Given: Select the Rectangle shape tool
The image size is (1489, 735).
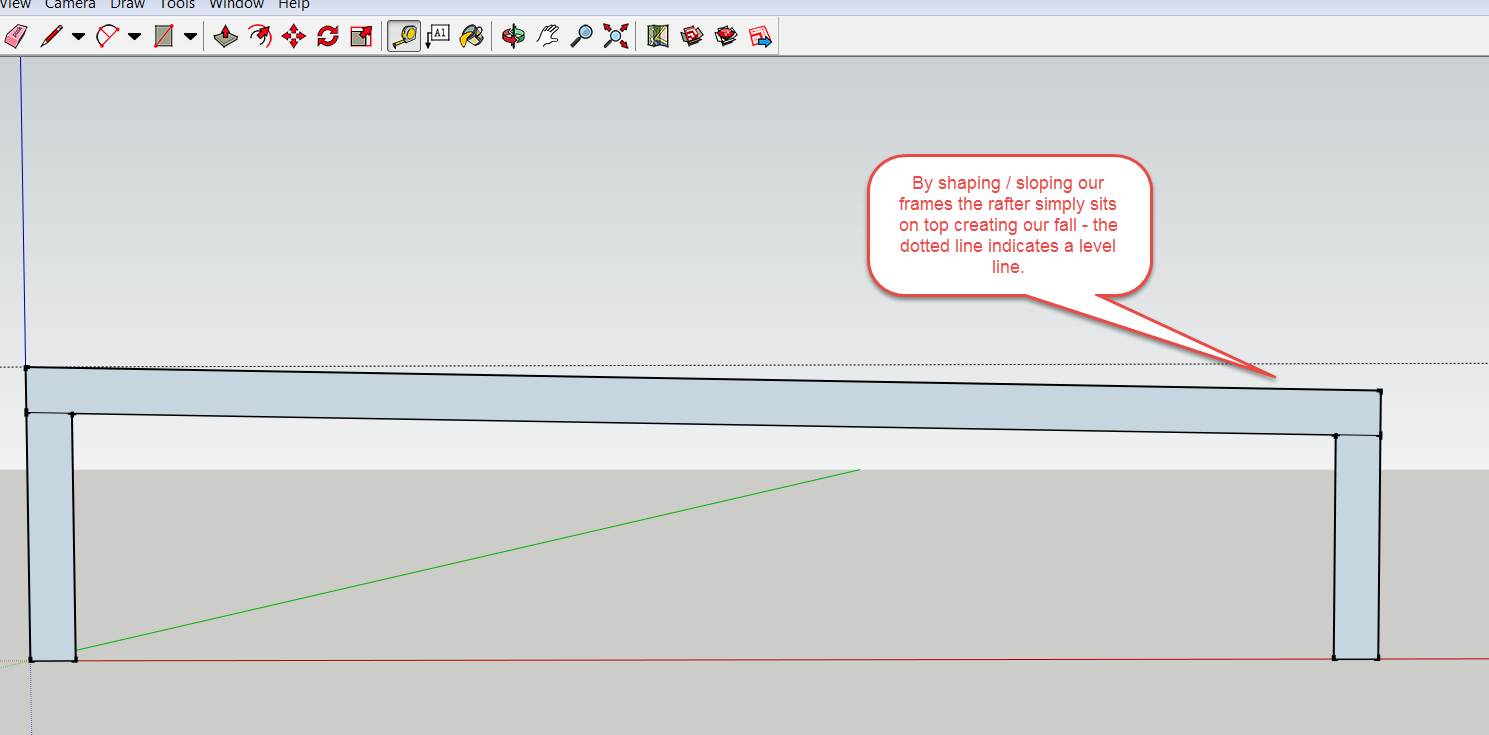Looking at the screenshot, I should [x=163, y=37].
